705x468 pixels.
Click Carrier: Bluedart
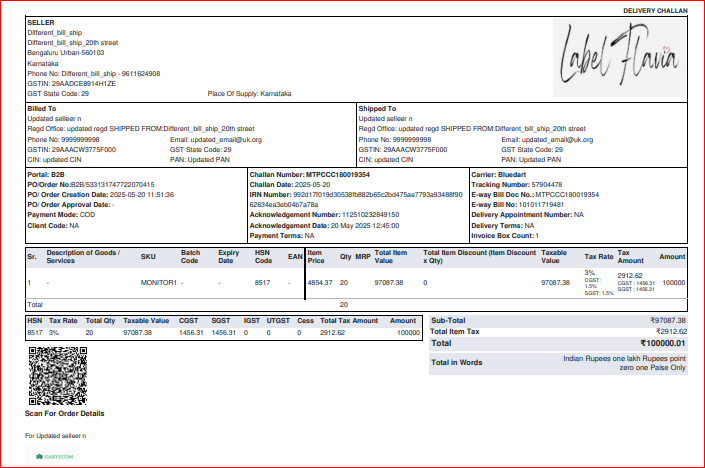499,174
